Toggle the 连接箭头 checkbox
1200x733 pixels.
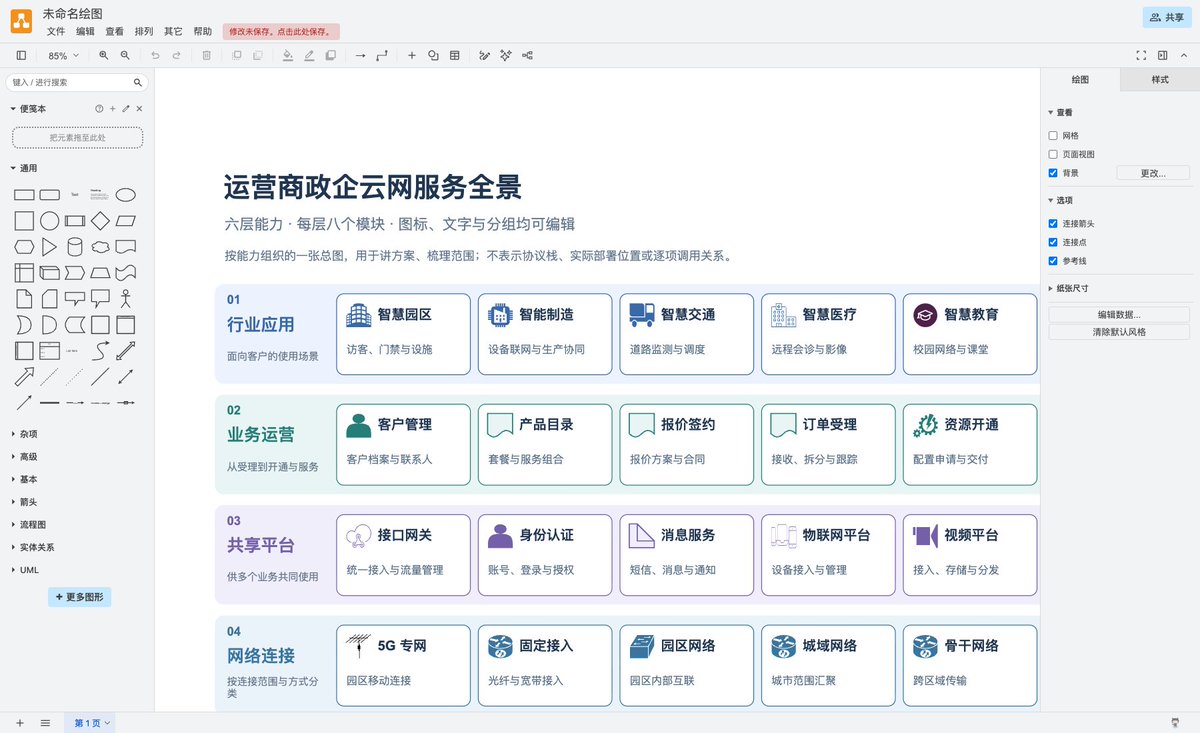pyautogui.click(x=1053, y=223)
